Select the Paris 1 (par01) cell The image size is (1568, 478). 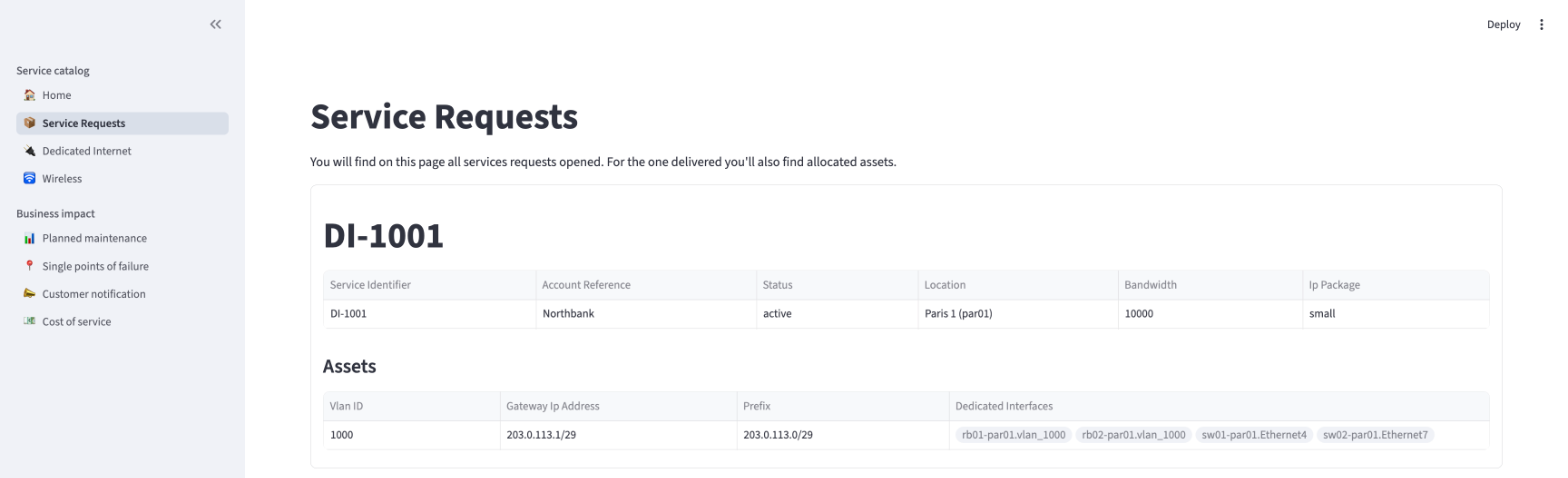pyautogui.click(x=1017, y=314)
